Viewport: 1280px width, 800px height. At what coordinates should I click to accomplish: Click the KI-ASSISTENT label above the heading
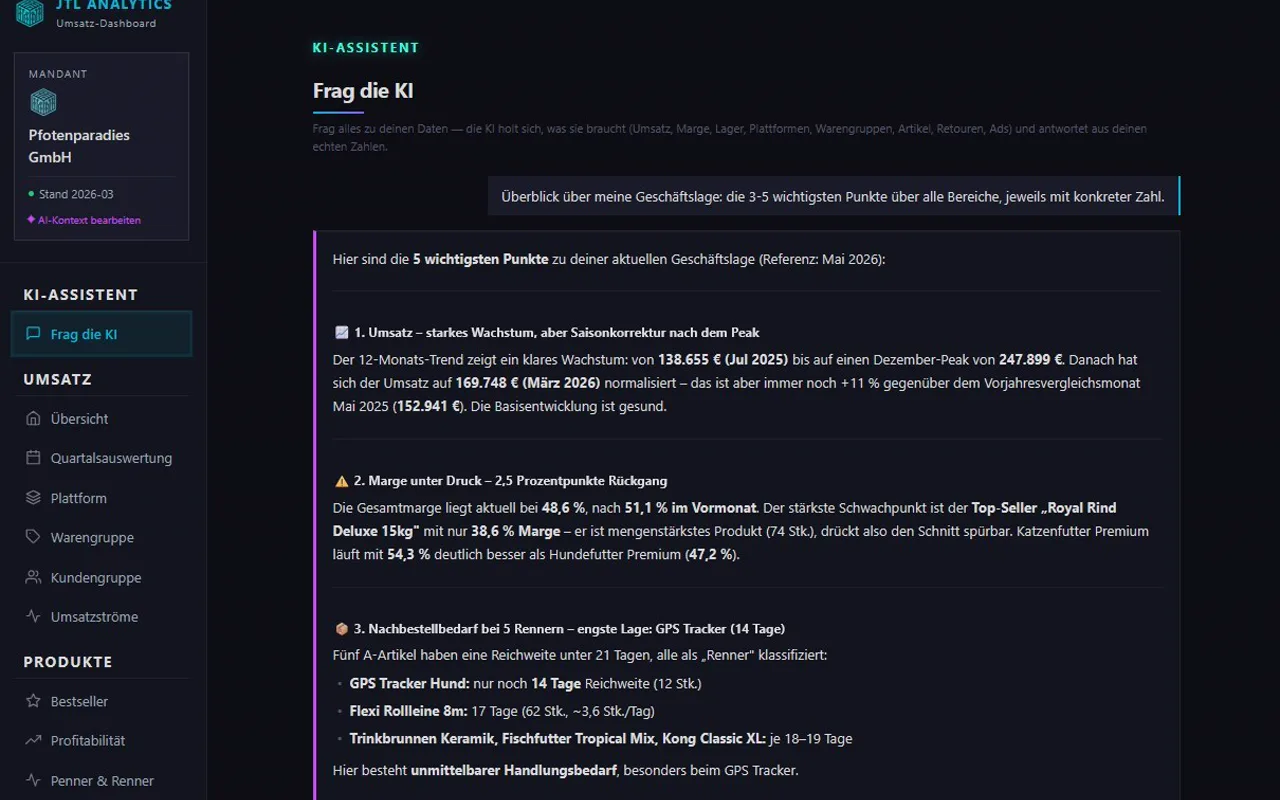tap(366, 47)
